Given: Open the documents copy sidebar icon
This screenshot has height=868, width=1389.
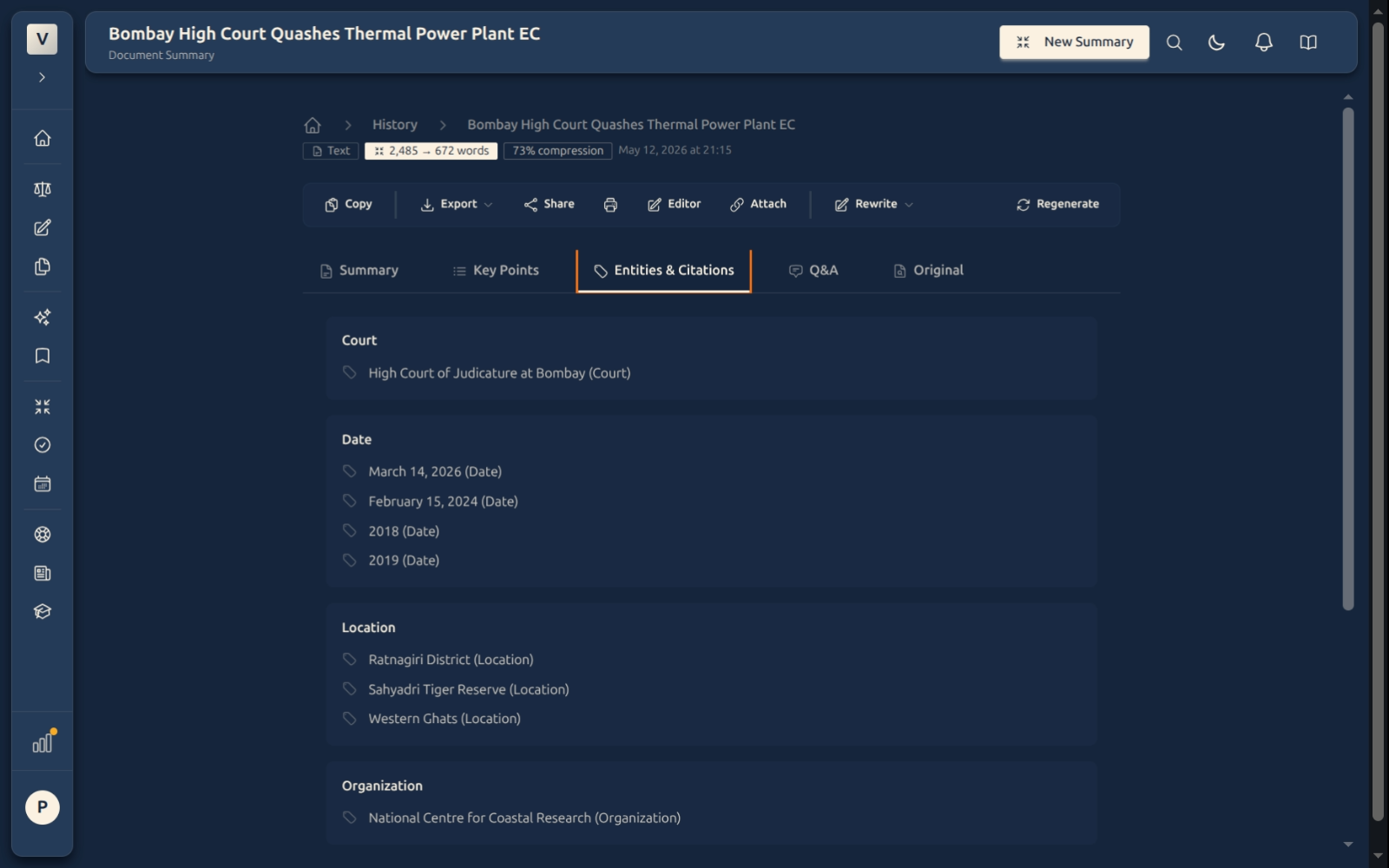Looking at the screenshot, I should (x=42, y=266).
